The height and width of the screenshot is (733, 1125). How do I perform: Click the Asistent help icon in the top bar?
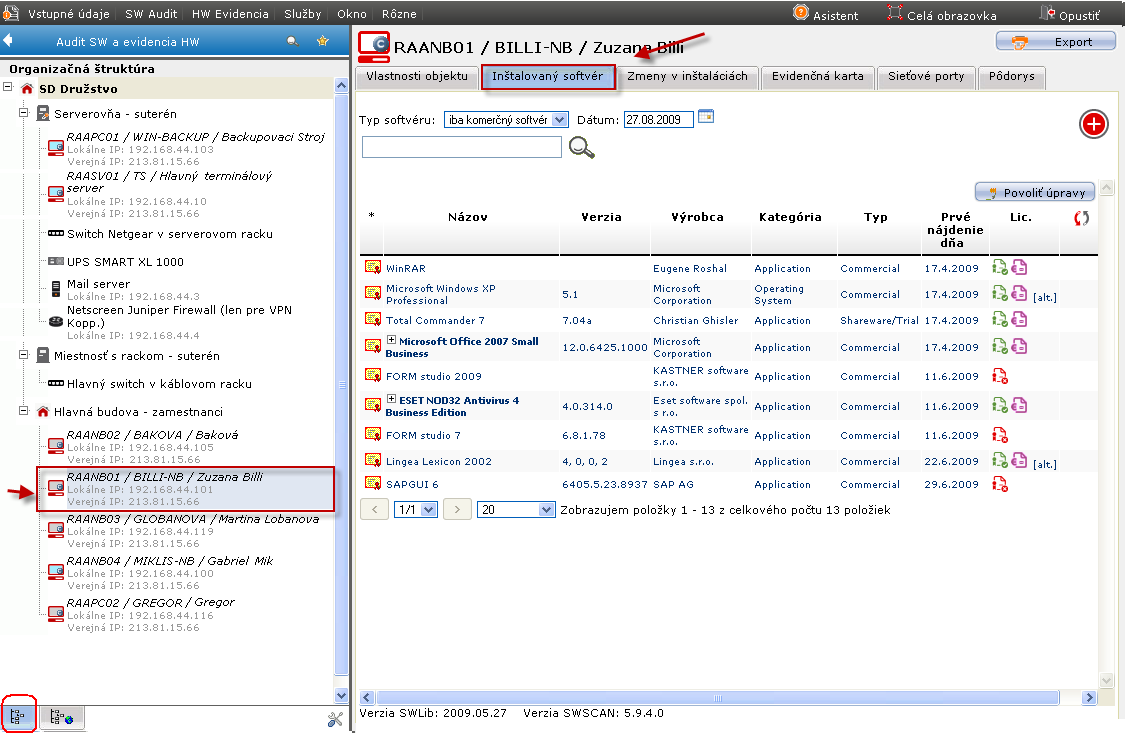(x=801, y=13)
